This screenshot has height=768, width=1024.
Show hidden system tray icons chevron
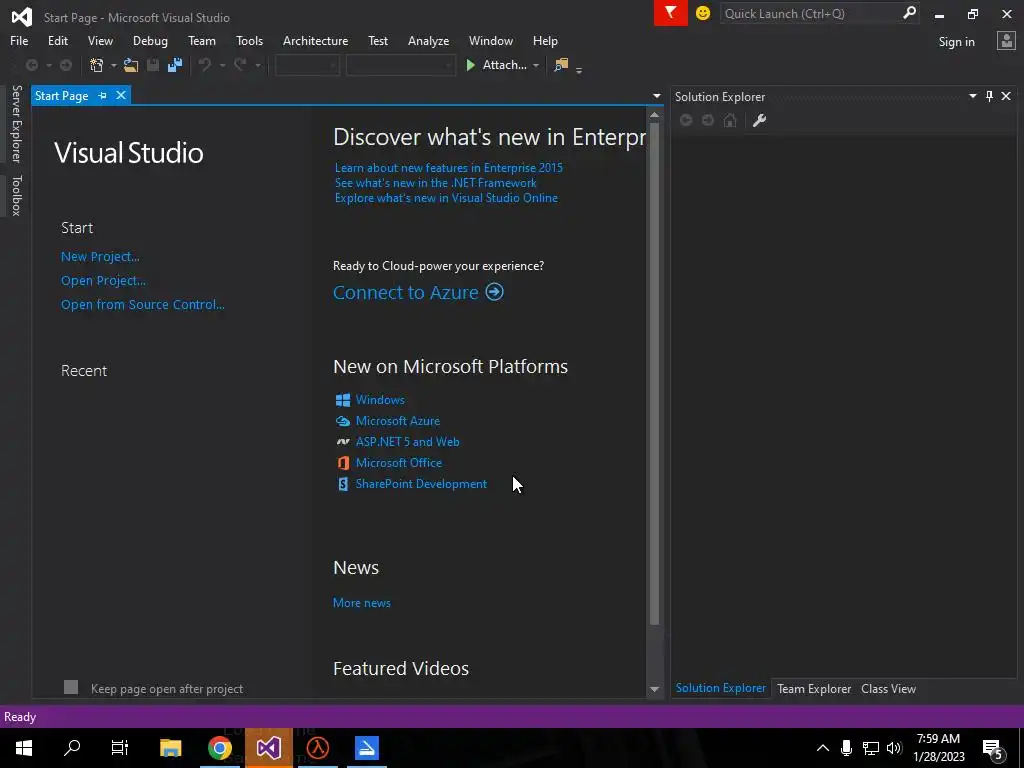[823, 748]
